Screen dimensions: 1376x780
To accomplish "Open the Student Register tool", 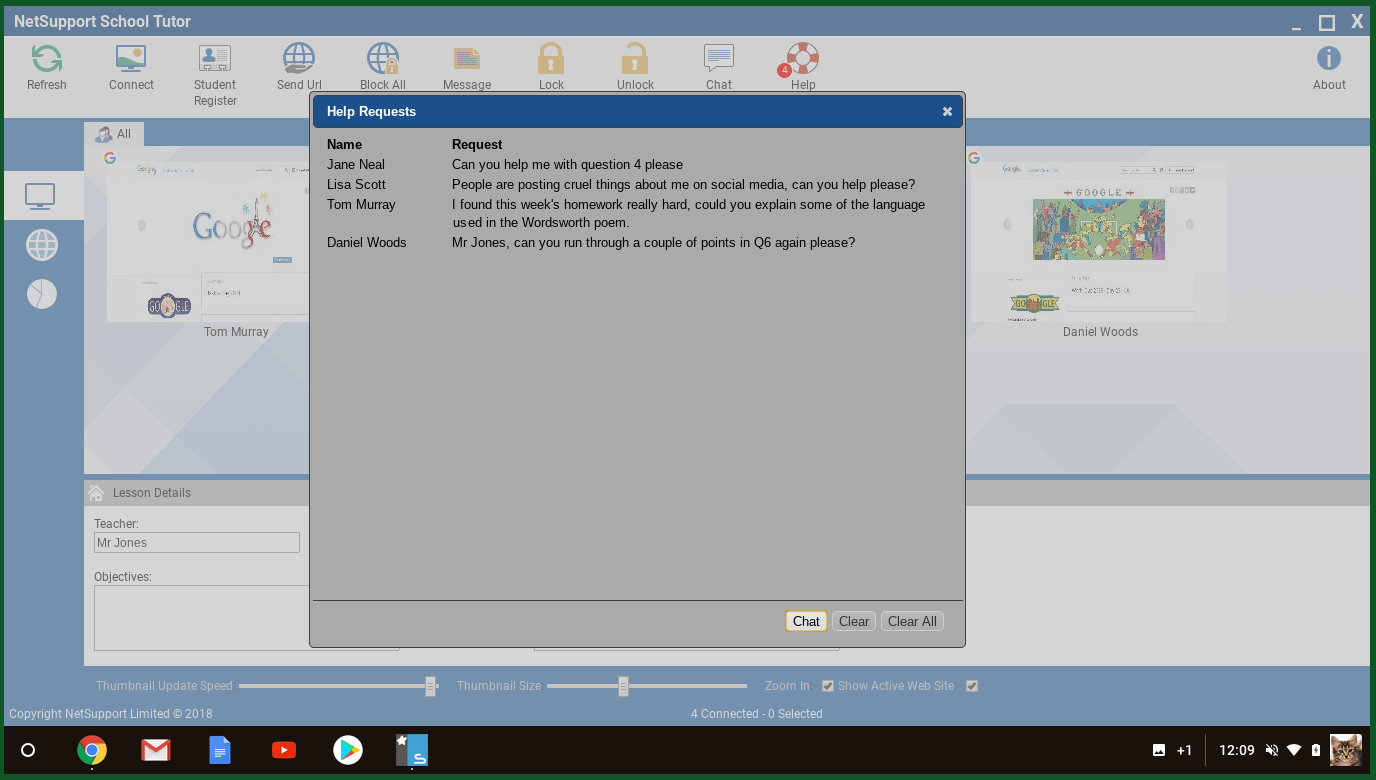I will [x=215, y=59].
